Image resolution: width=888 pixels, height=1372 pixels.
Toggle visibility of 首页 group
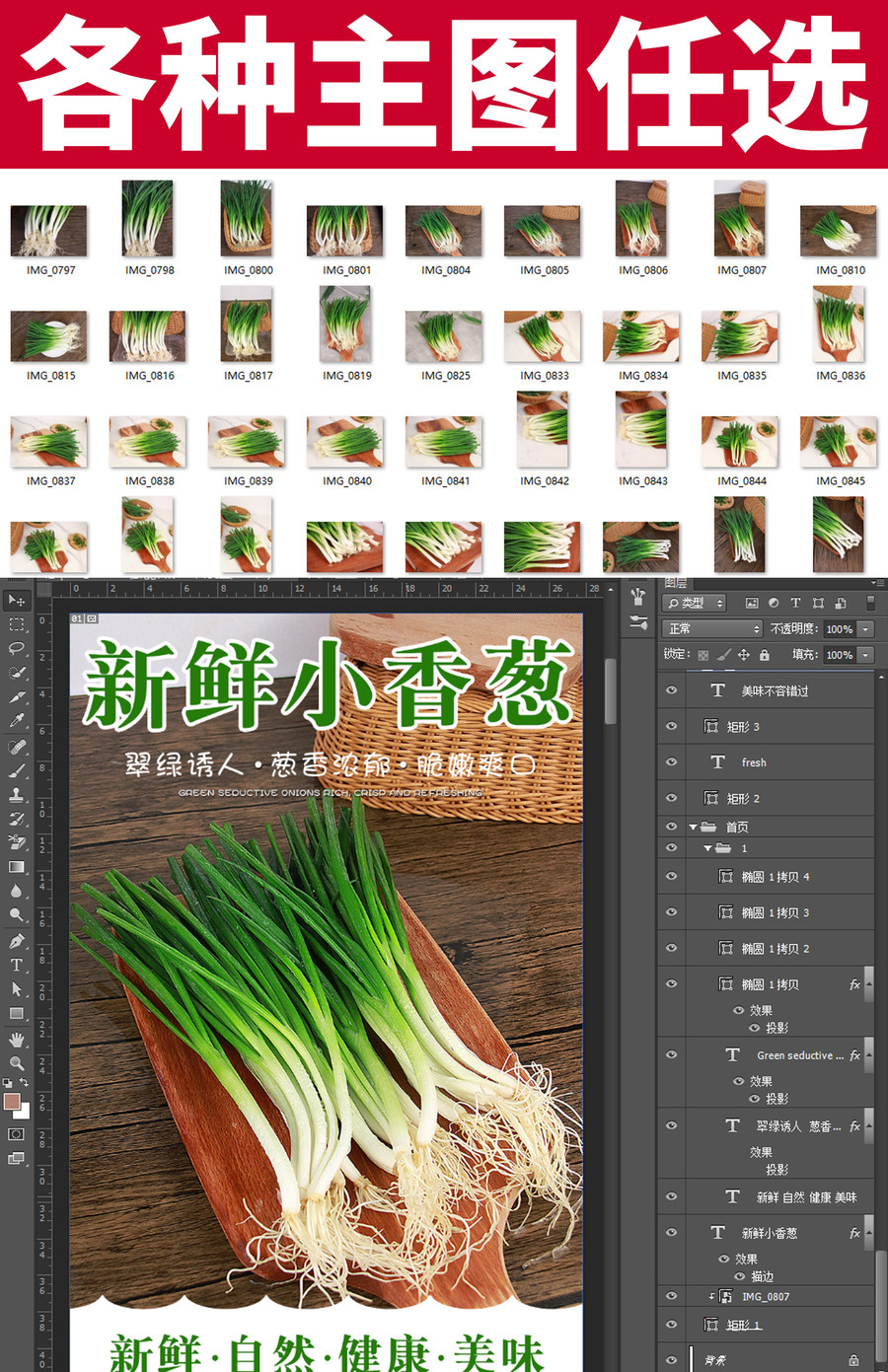(671, 827)
